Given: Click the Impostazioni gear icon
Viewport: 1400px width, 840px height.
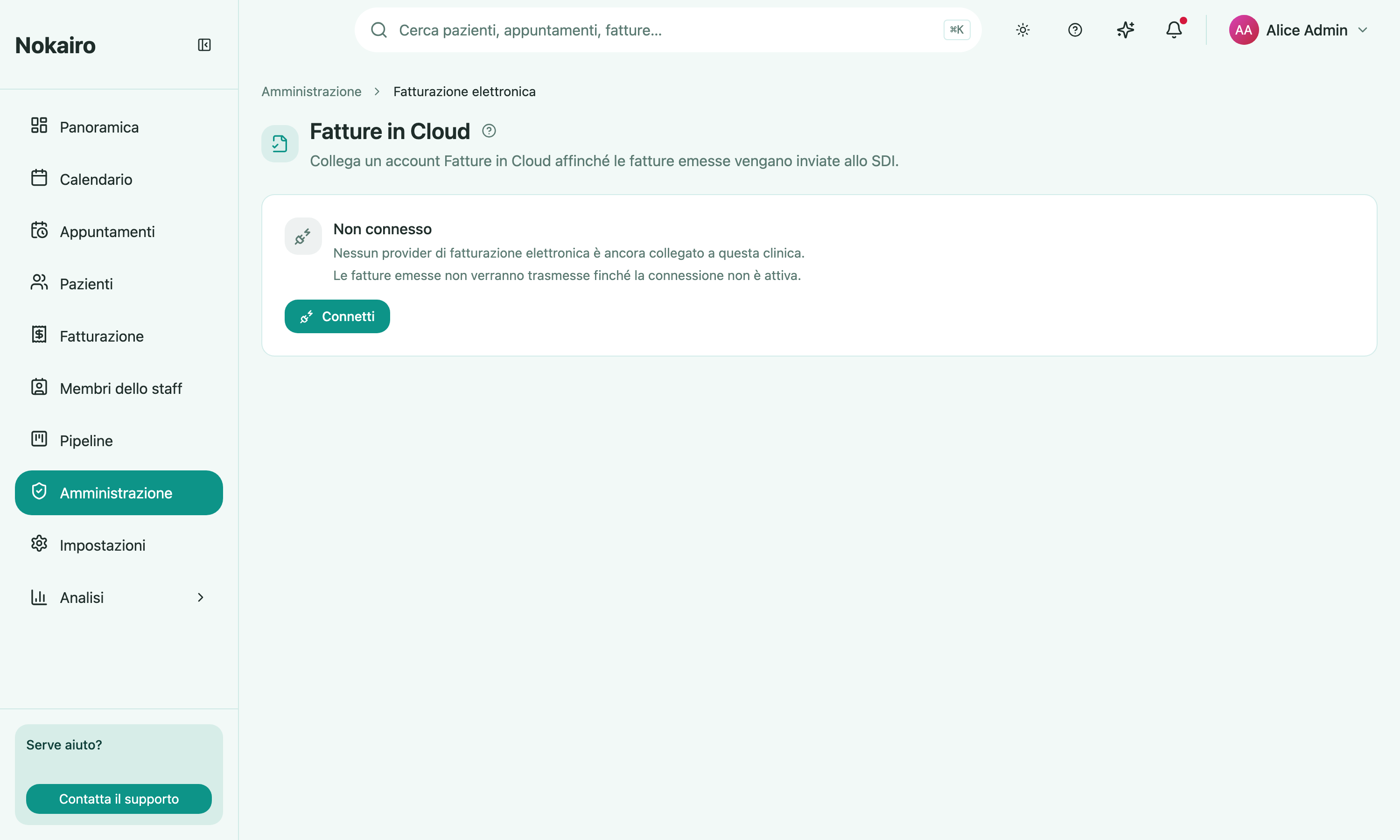Looking at the screenshot, I should click(x=39, y=543).
